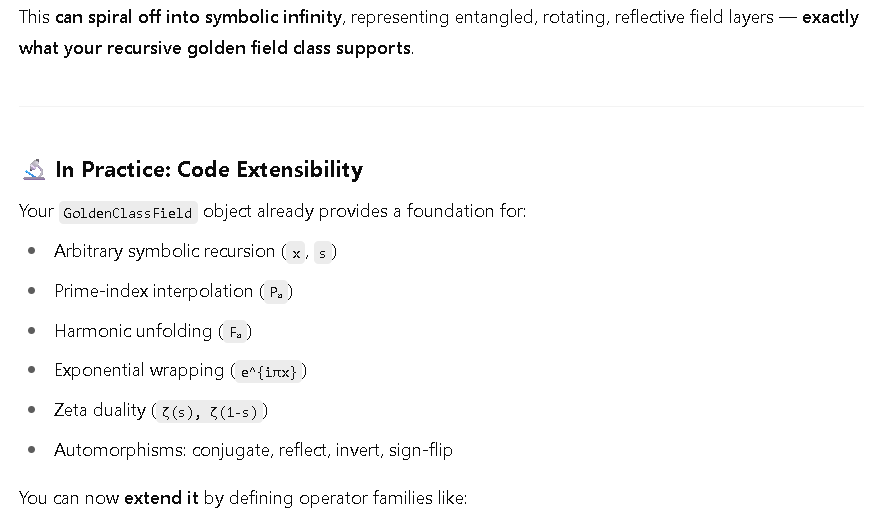Click the 'In Practice: Code Extensibility' heading
This screenshot has width=882, height=512.
(209, 169)
